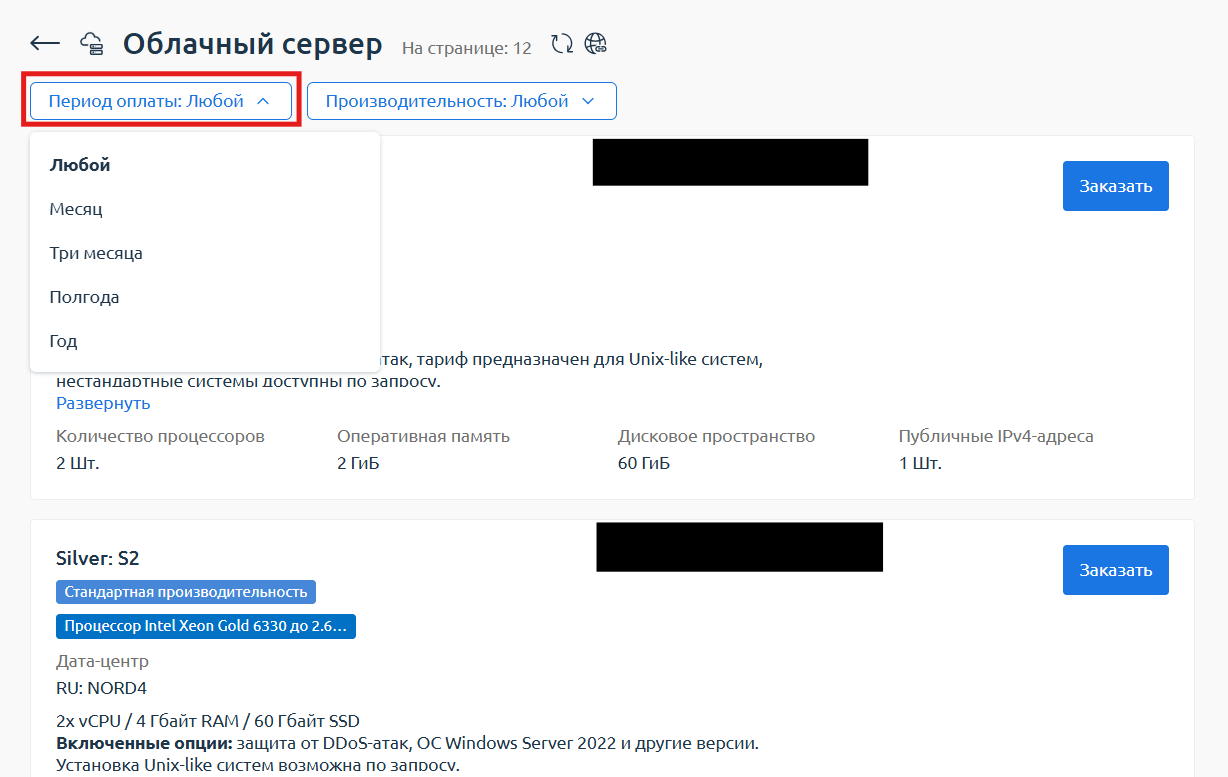The width and height of the screenshot is (1228, 777).
Task: Refresh the list with circular arrows icon
Action: click(562, 44)
